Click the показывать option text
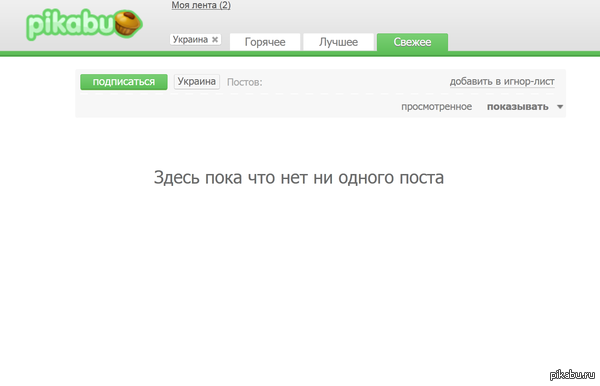The image size is (600, 386). click(517, 107)
